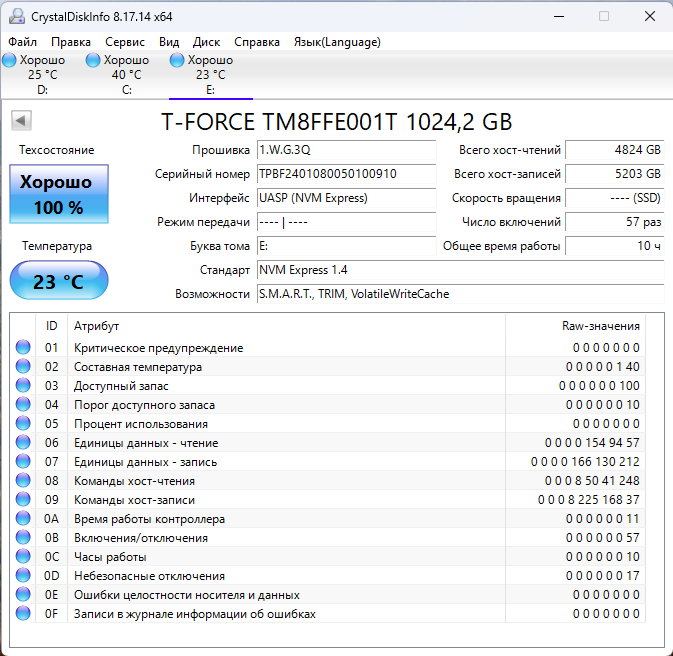Click the previous disk arrow button
The height and width of the screenshot is (656, 673).
click(21, 120)
